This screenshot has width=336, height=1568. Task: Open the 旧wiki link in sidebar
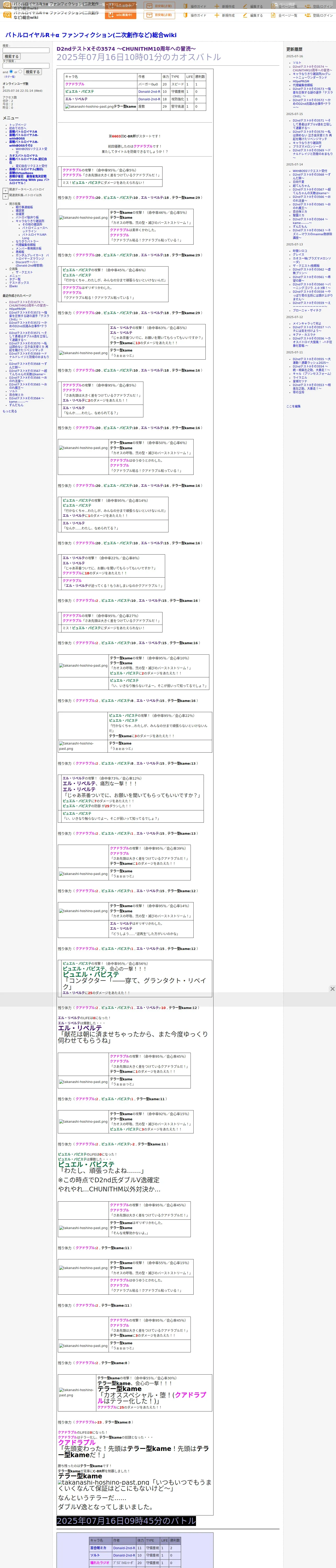(x=13, y=286)
